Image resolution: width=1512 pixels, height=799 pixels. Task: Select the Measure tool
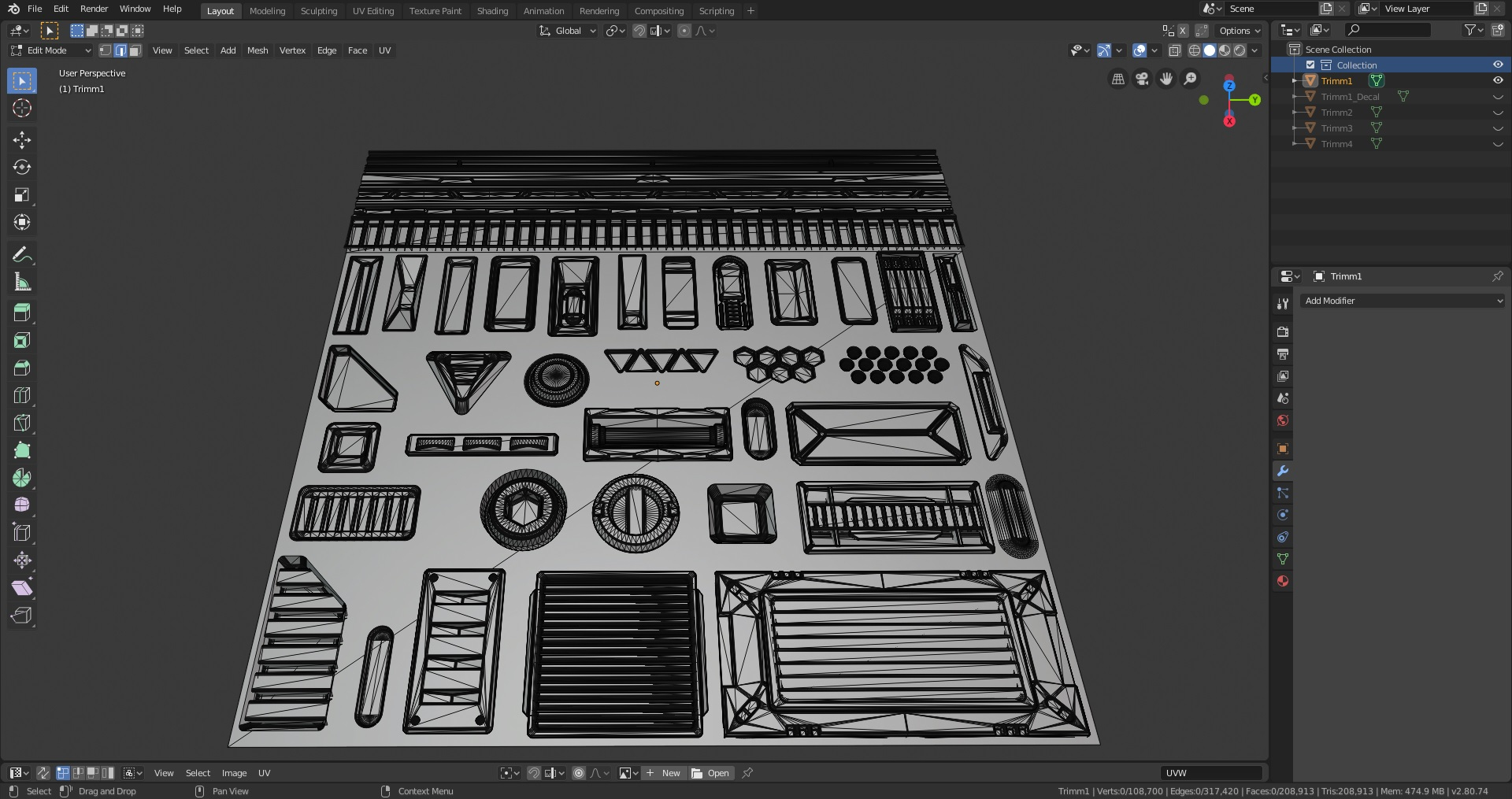click(22, 282)
